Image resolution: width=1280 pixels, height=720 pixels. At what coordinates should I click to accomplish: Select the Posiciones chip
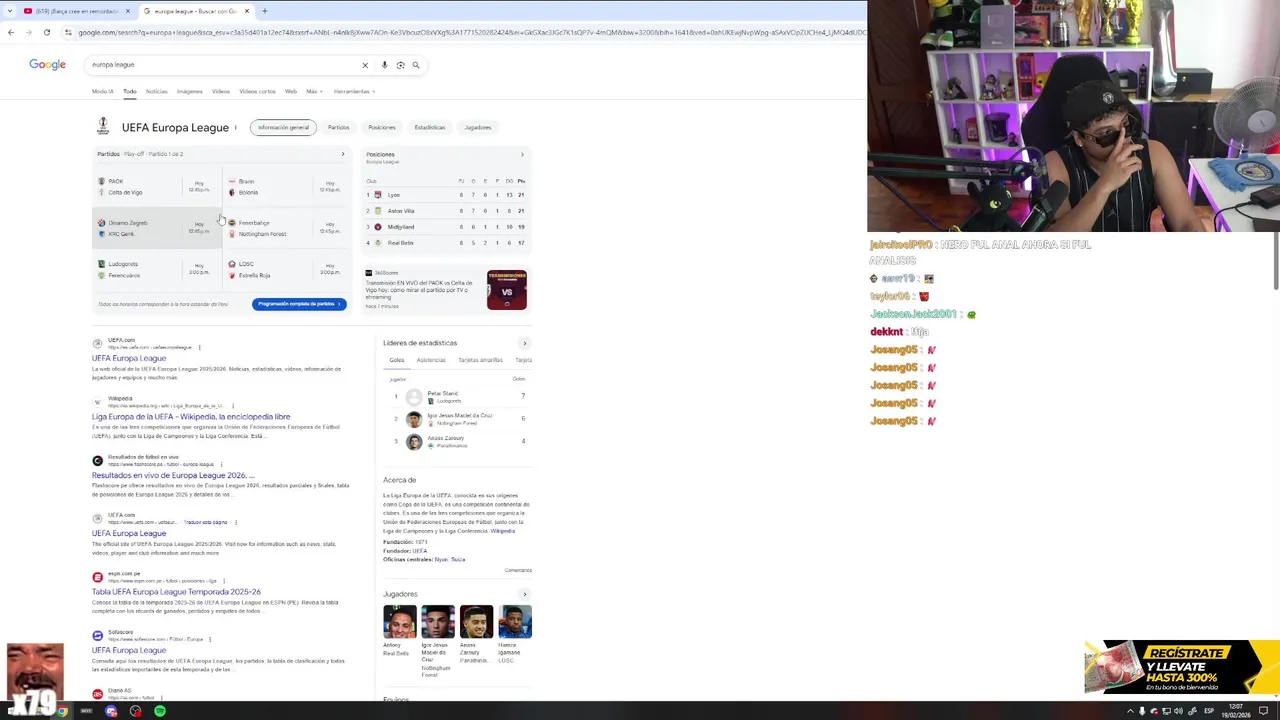382,127
